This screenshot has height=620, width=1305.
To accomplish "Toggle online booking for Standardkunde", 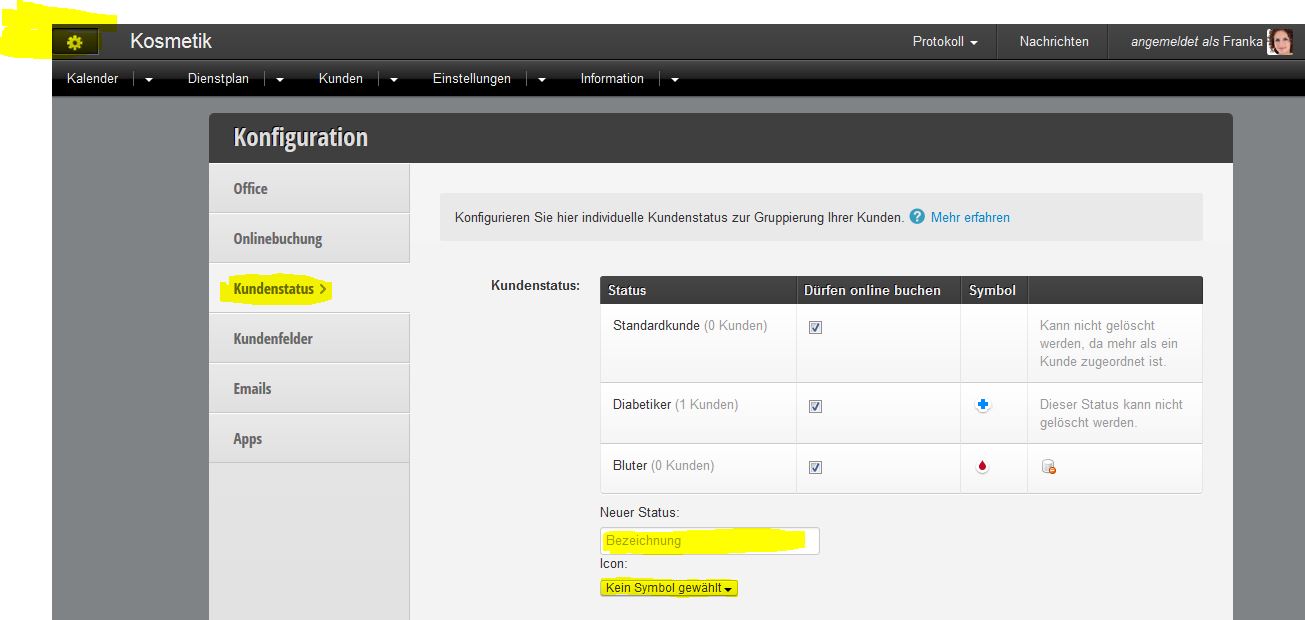I will click(815, 327).
